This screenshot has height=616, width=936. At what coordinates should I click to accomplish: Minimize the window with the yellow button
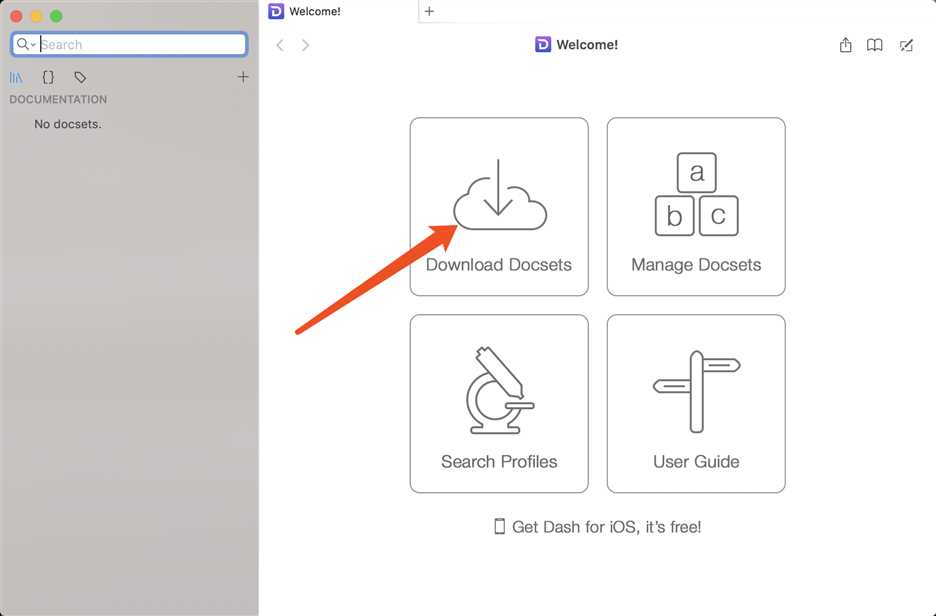[36, 16]
